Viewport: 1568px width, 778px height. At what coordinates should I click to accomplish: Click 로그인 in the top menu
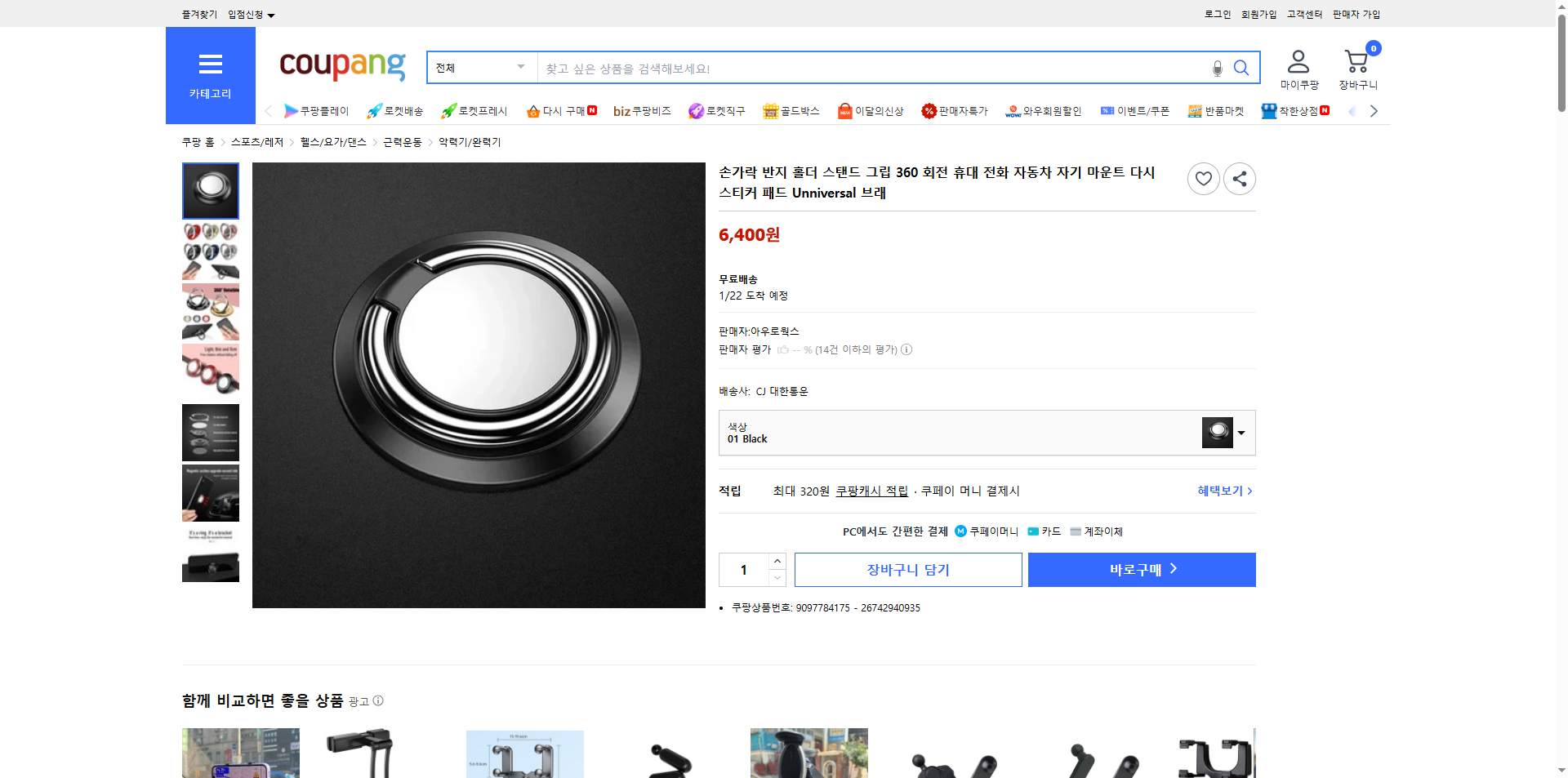[1216, 14]
